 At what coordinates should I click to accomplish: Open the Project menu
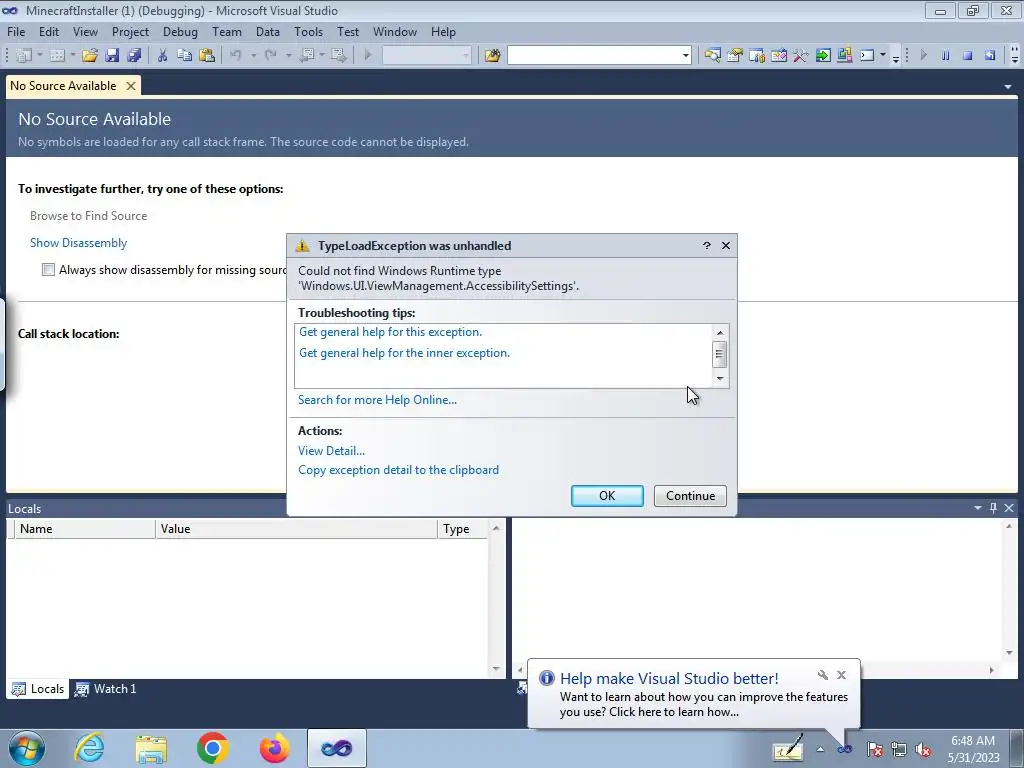pos(130,31)
